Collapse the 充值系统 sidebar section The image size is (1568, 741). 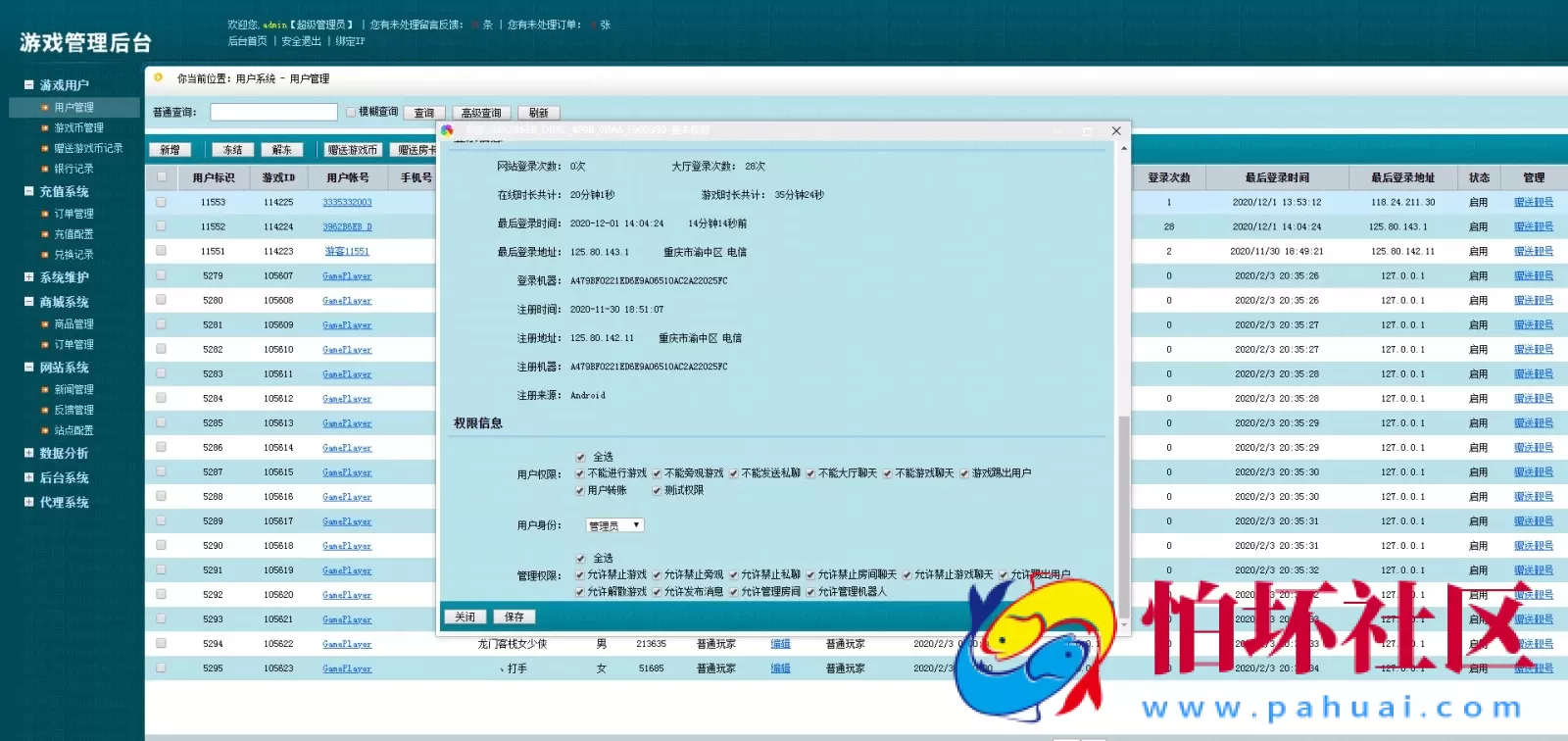coord(29,192)
